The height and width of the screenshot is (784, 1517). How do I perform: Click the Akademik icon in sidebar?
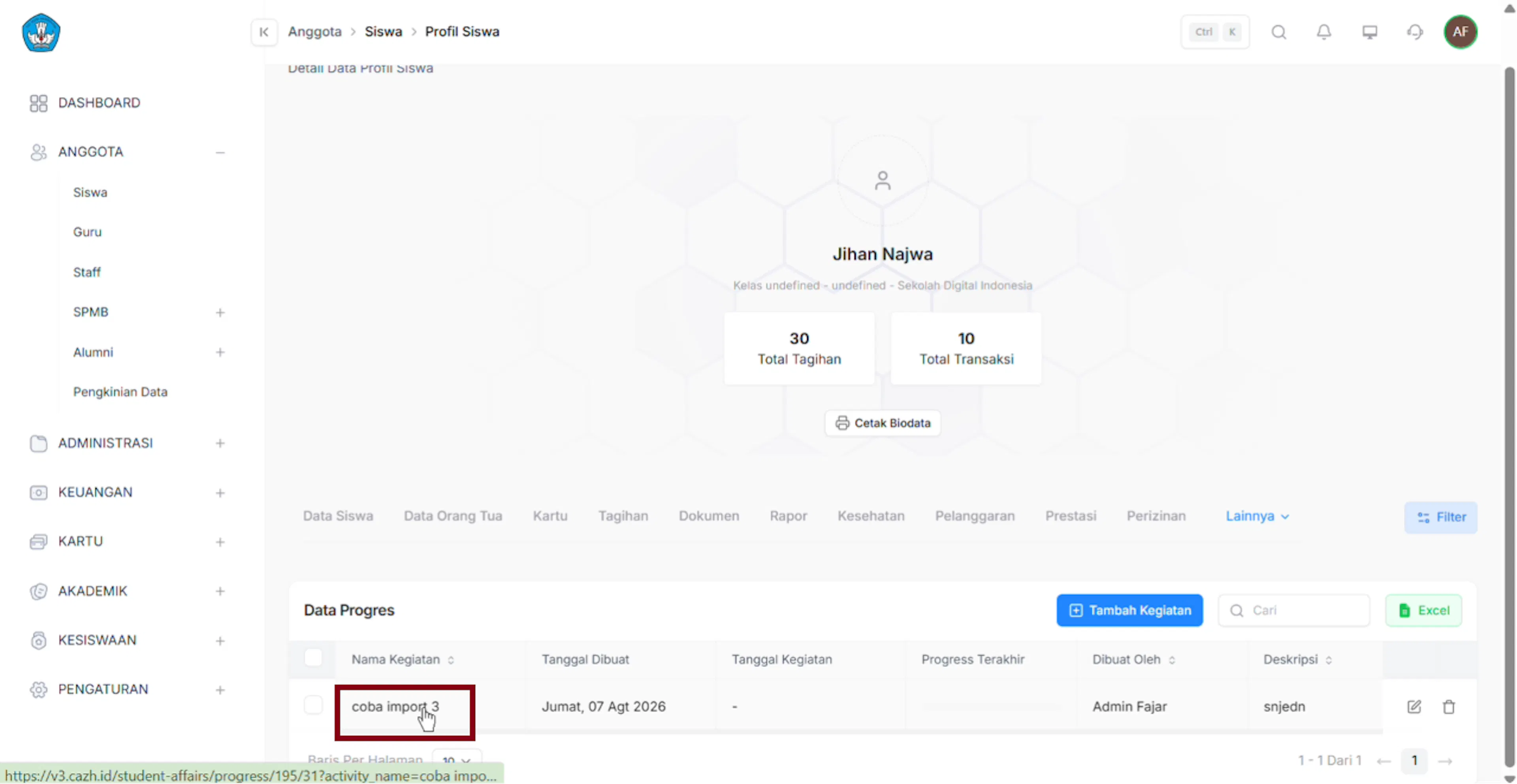[x=38, y=591]
